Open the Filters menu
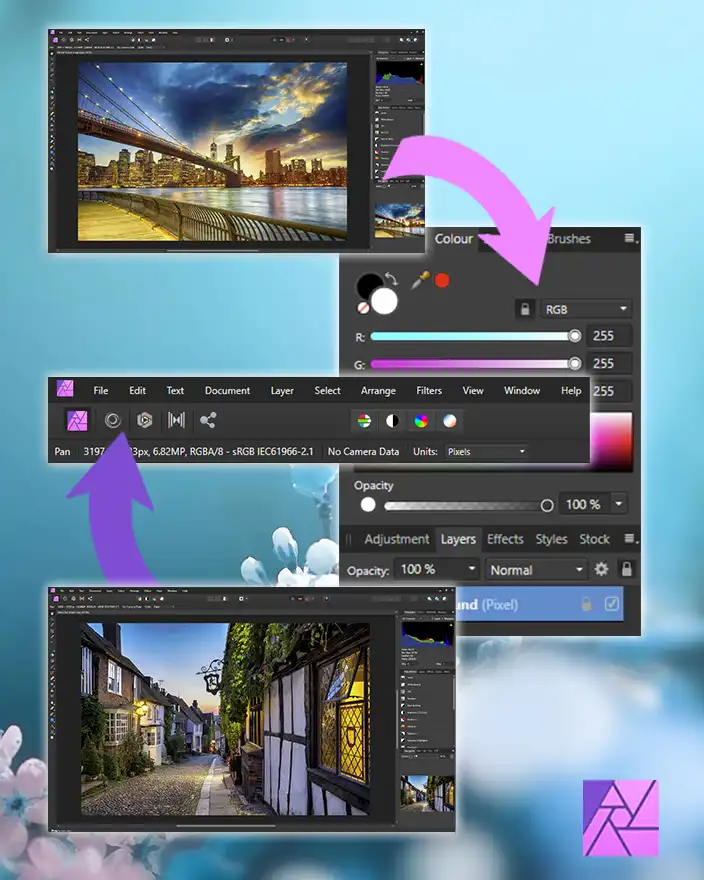The width and height of the screenshot is (704, 880). [429, 391]
